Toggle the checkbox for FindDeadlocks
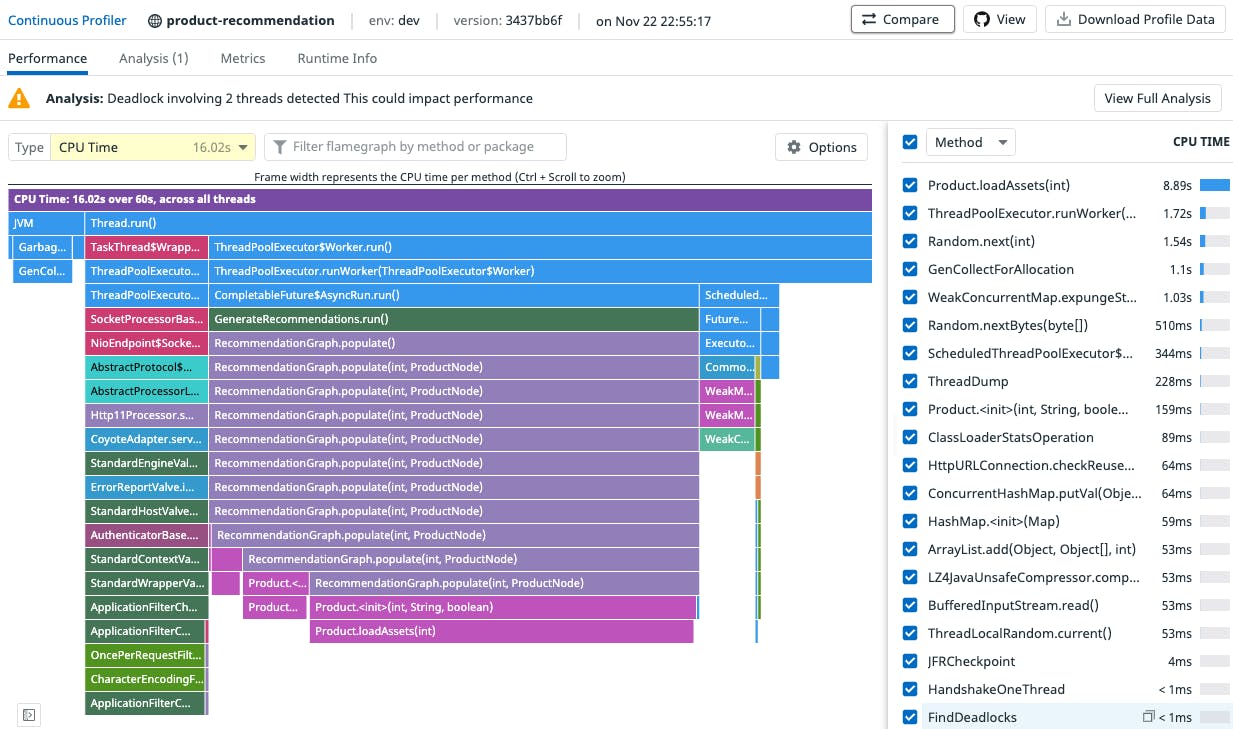This screenshot has width=1233, height=729. [x=910, y=717]
